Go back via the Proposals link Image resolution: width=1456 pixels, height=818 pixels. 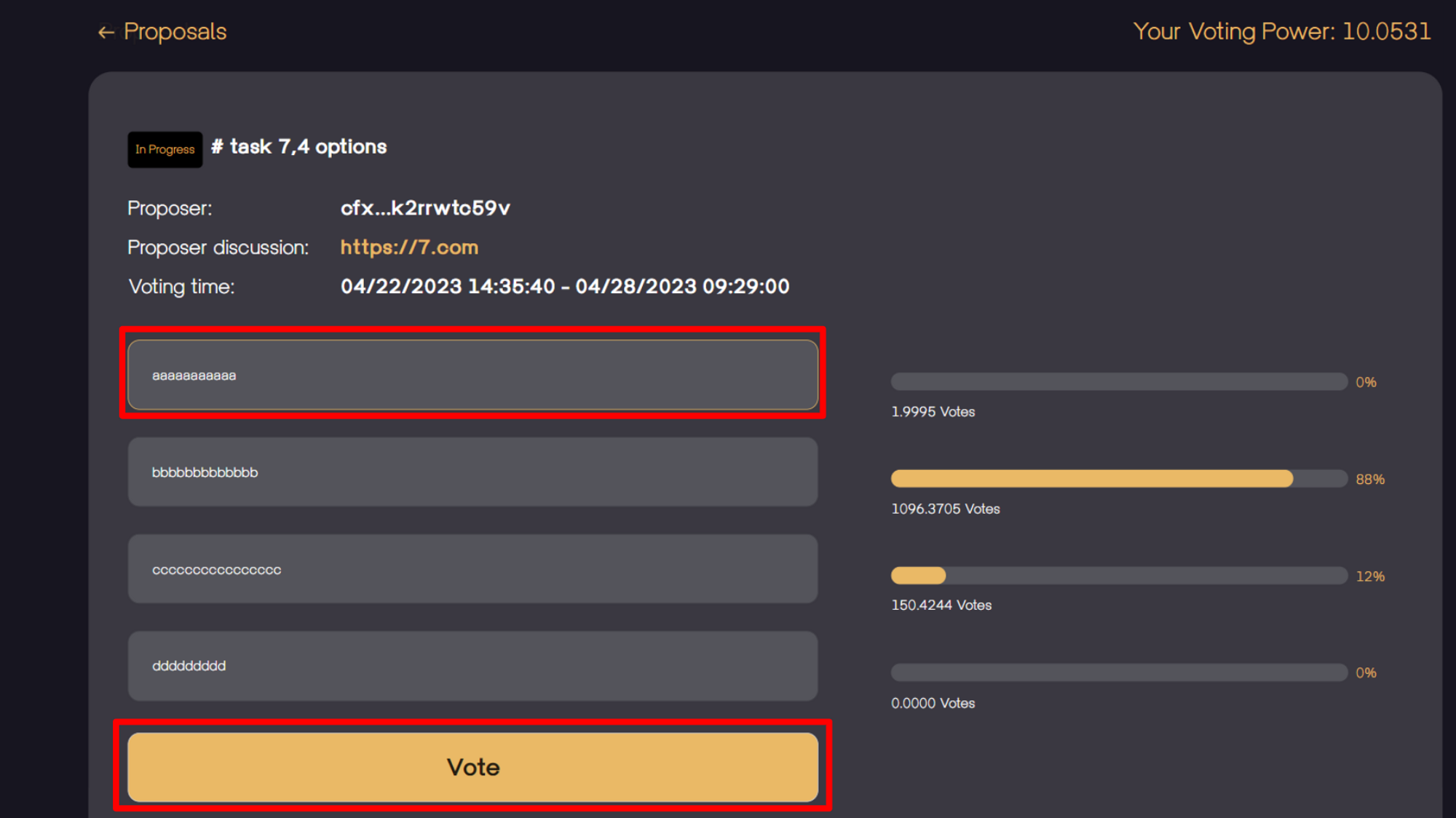point(175,32)
